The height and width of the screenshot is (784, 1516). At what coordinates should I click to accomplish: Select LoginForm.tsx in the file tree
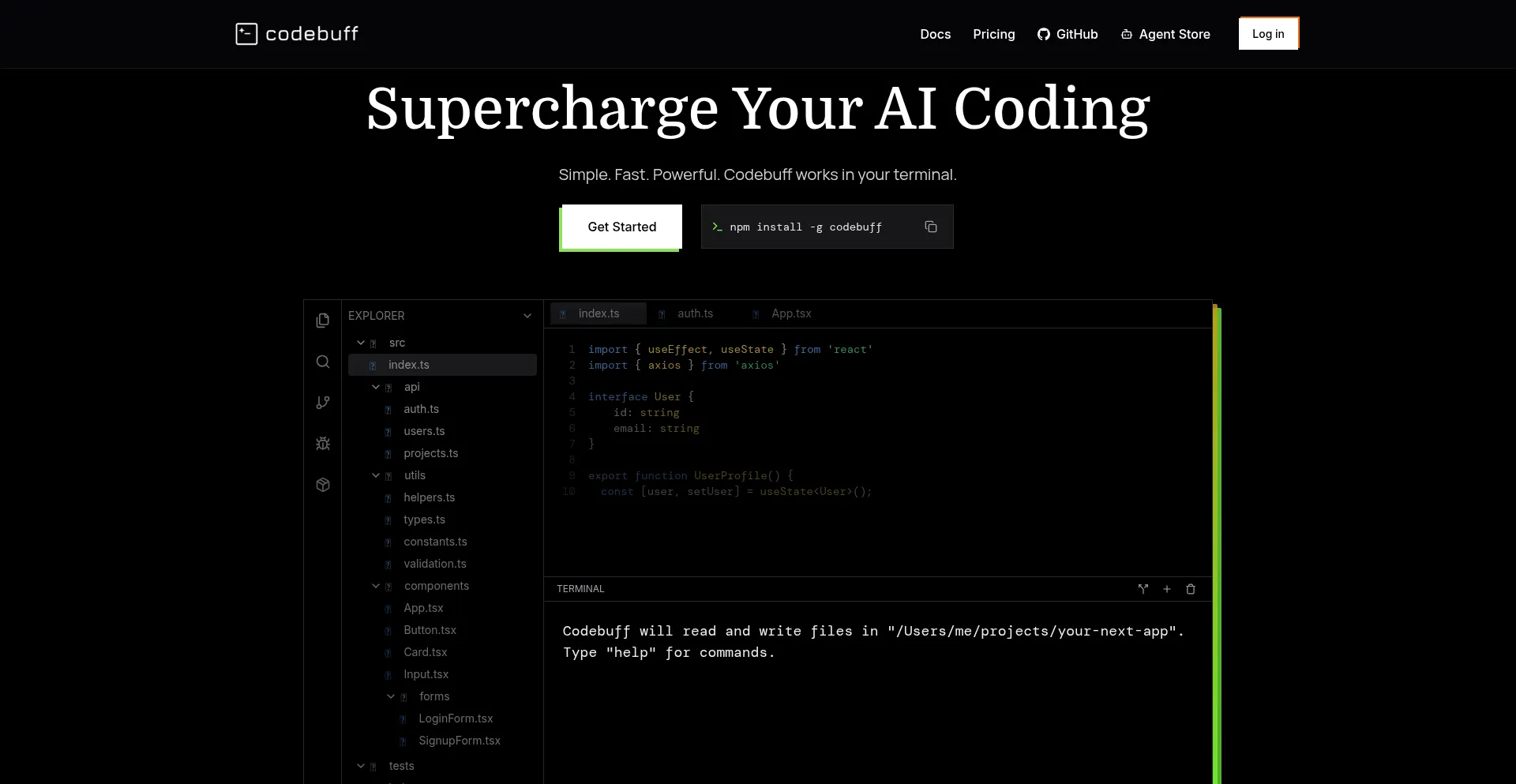click(x=456, y=718)
